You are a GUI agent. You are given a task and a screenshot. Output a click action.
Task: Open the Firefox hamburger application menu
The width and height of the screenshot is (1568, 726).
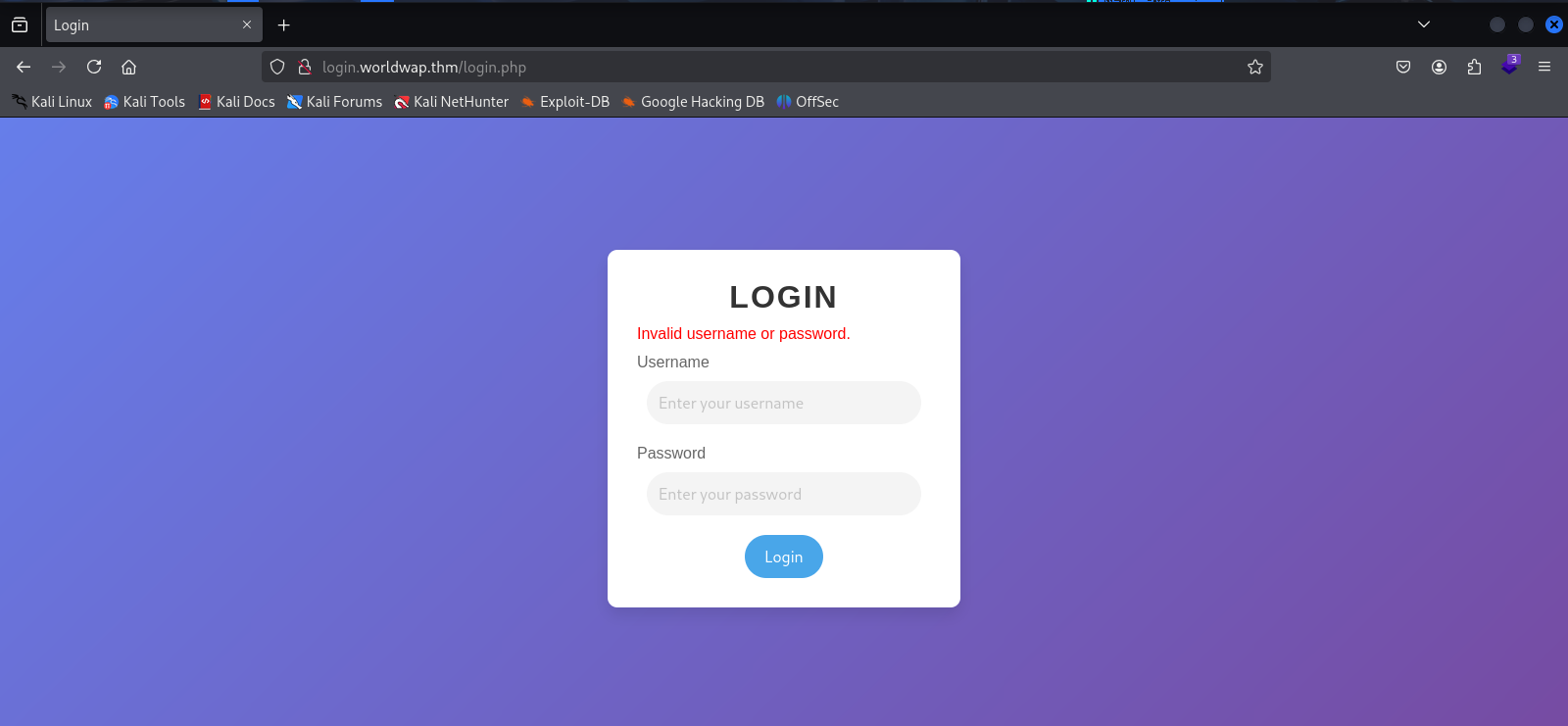pos(1544,67)
